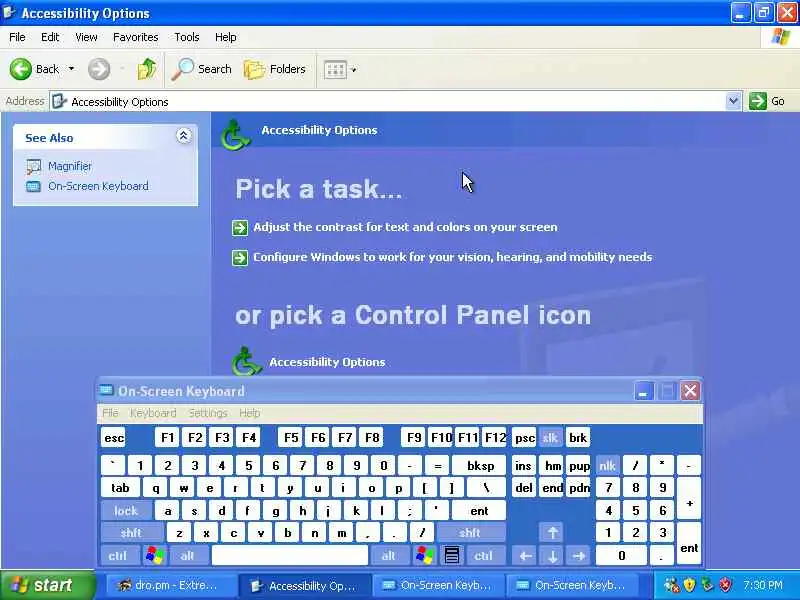Toggle the Folders pane button
800x600 pixels.
(274, 69)
